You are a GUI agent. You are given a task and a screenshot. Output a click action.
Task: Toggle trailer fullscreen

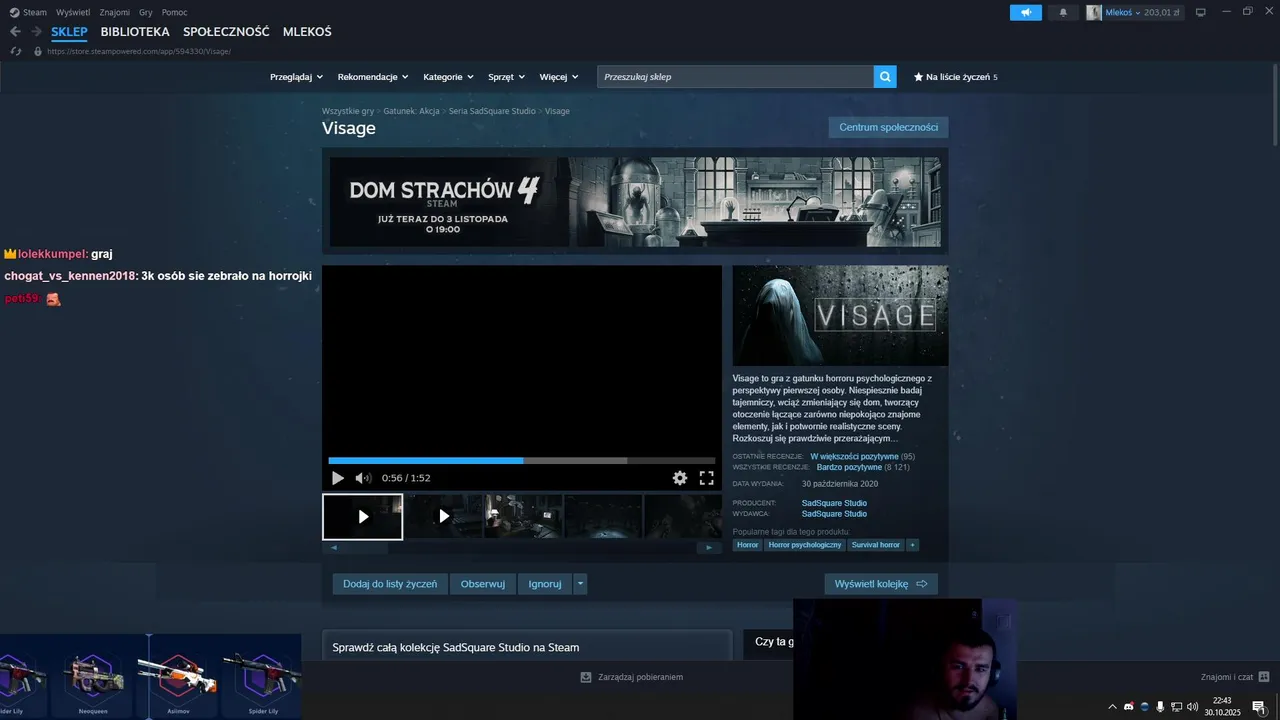point(706,478)
